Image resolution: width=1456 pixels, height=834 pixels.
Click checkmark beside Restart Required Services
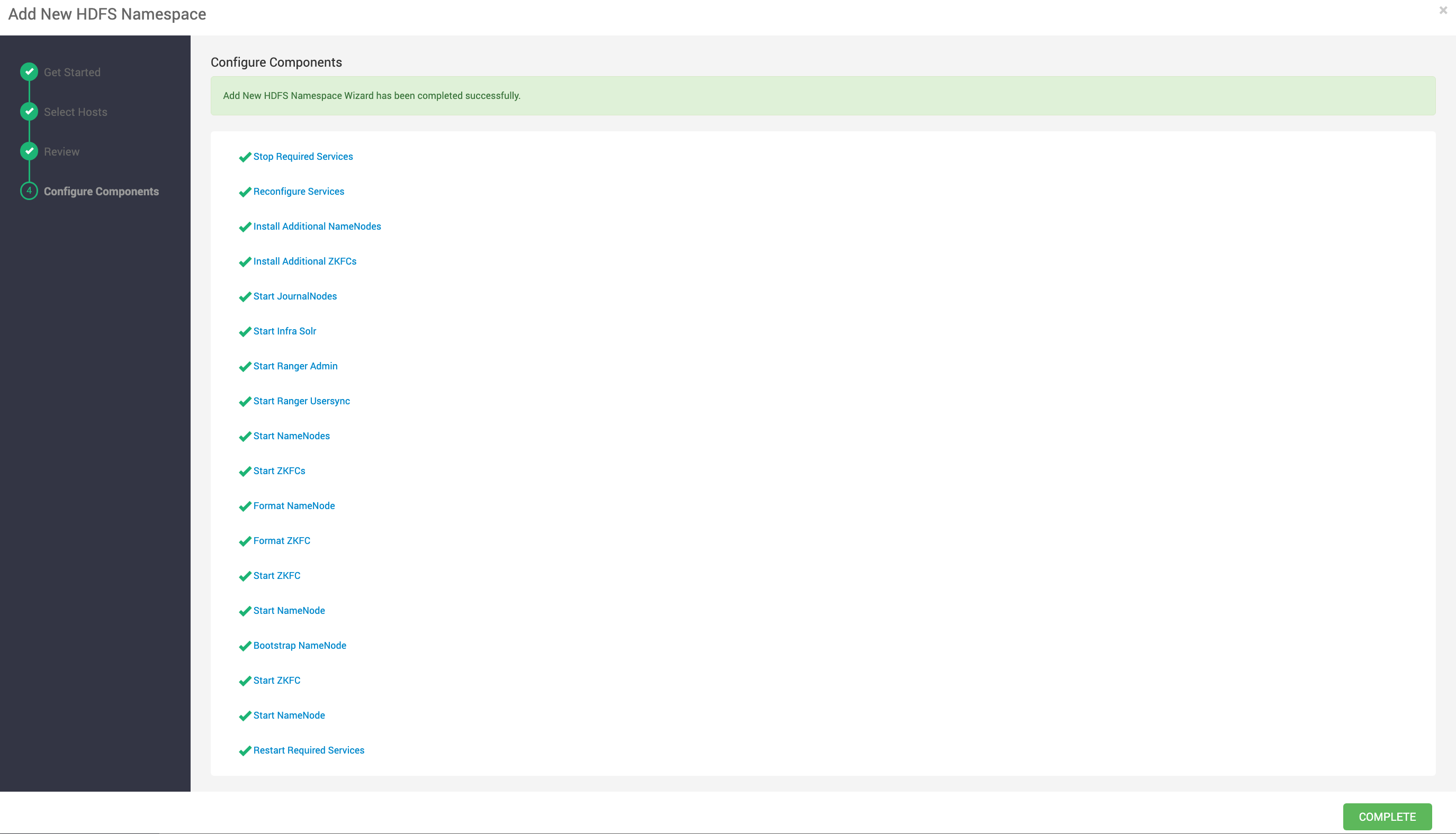pyautogui.click(x=245, y=751)
